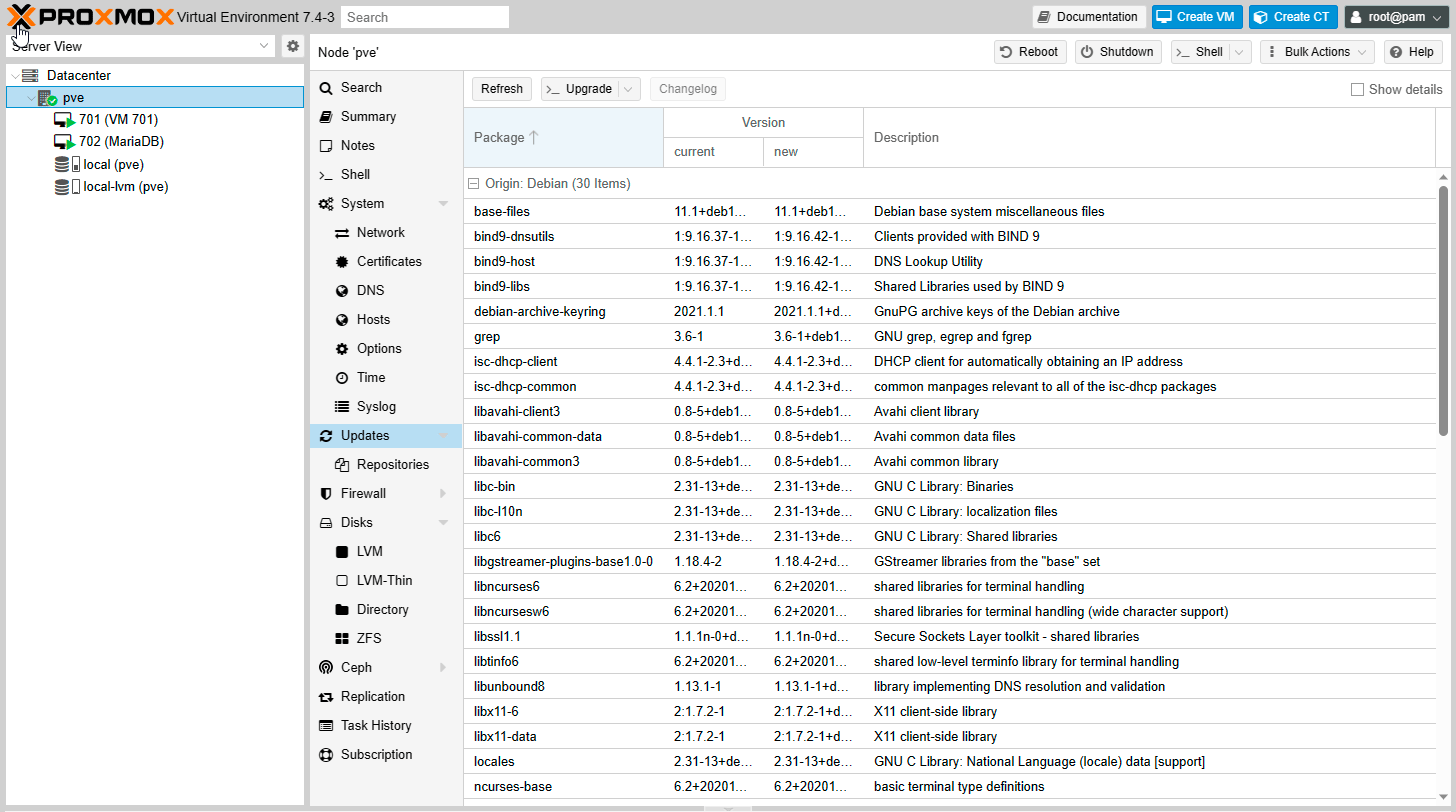Click the Reboot button
Screen dimensions: 1456x812
1030,52
